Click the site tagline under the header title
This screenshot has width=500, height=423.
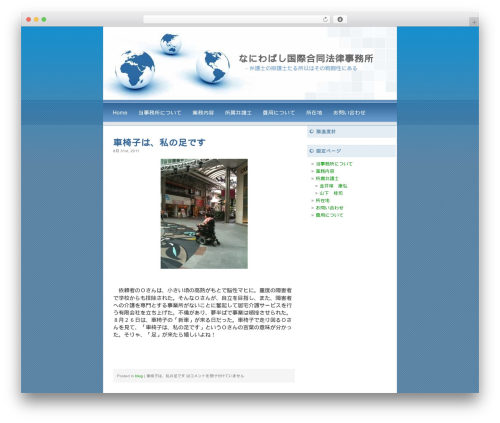[303, 68]
